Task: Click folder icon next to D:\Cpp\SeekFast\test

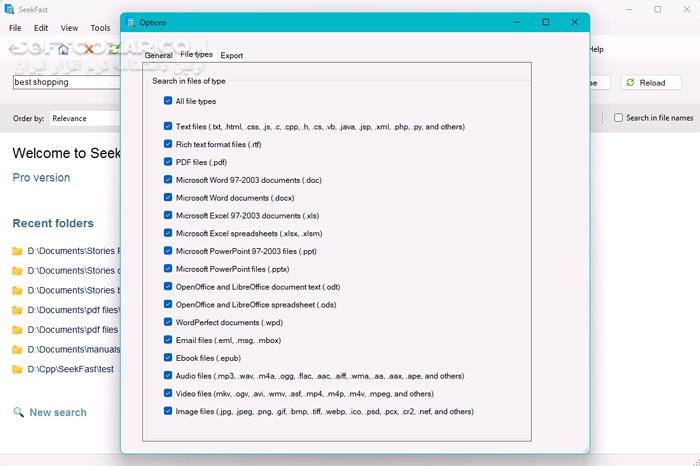Action: (x=17, y=369)
